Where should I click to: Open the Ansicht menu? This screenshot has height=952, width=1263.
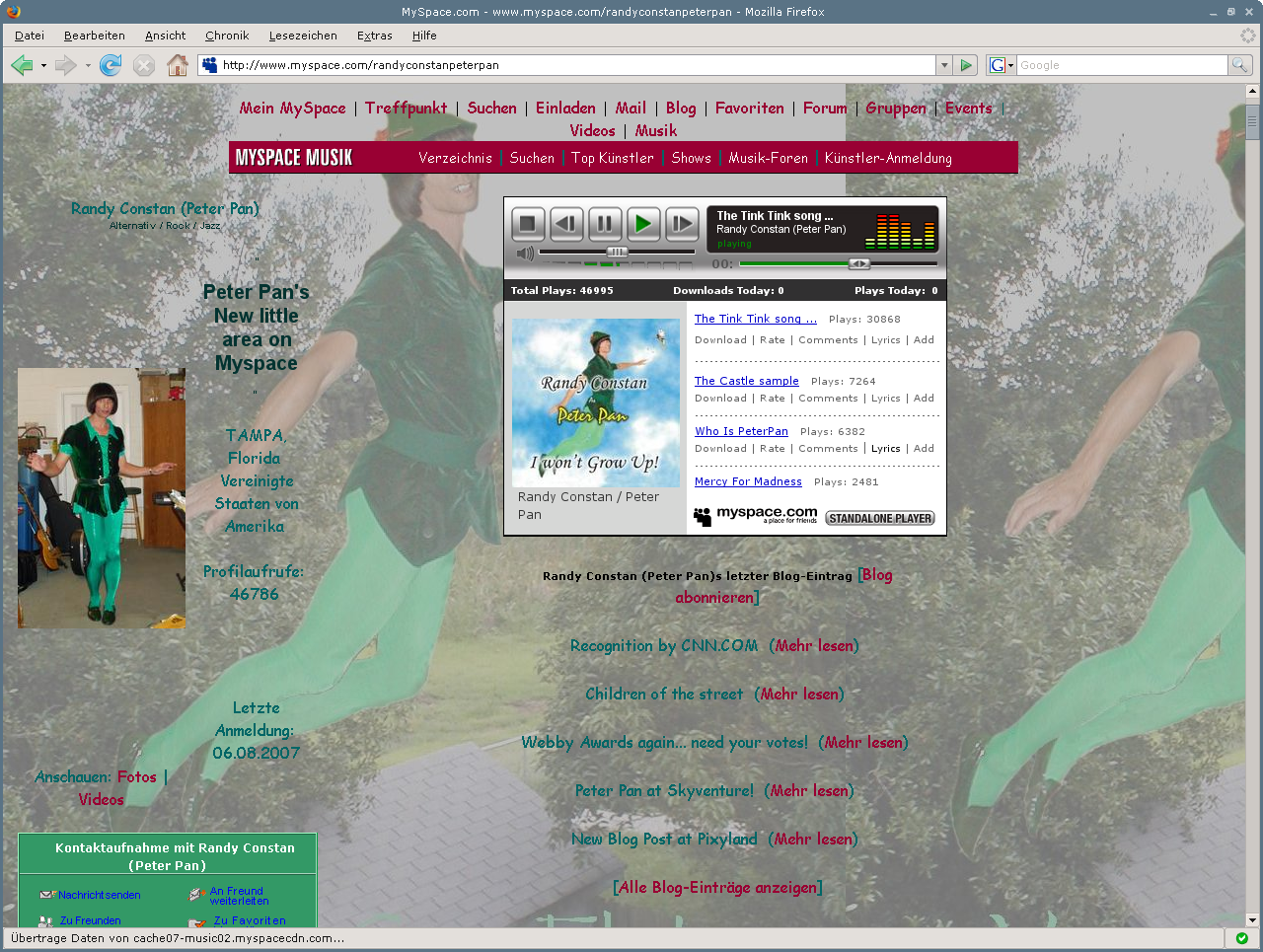(165, 36)
